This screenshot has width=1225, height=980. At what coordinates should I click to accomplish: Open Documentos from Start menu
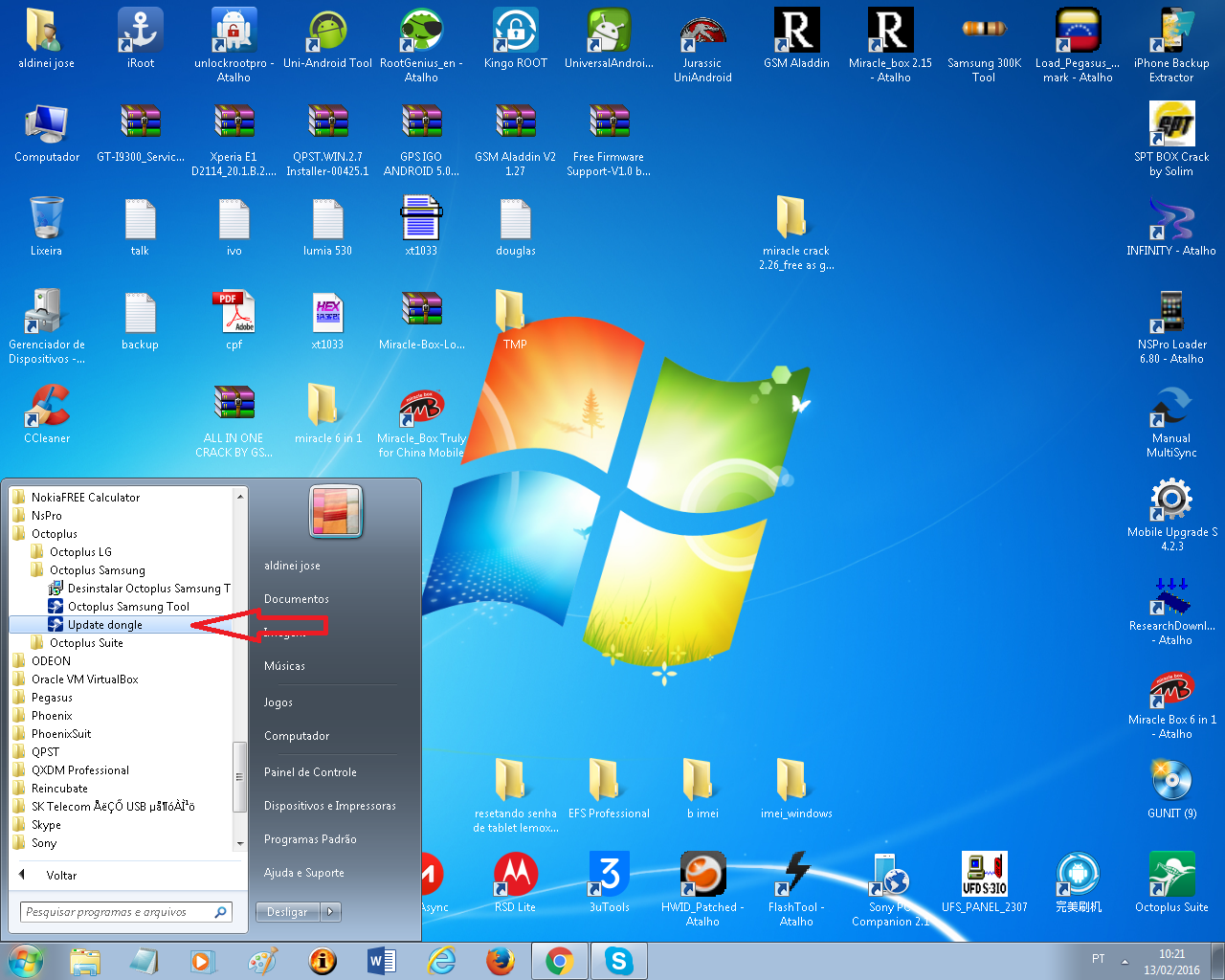[x=297, y=599]
